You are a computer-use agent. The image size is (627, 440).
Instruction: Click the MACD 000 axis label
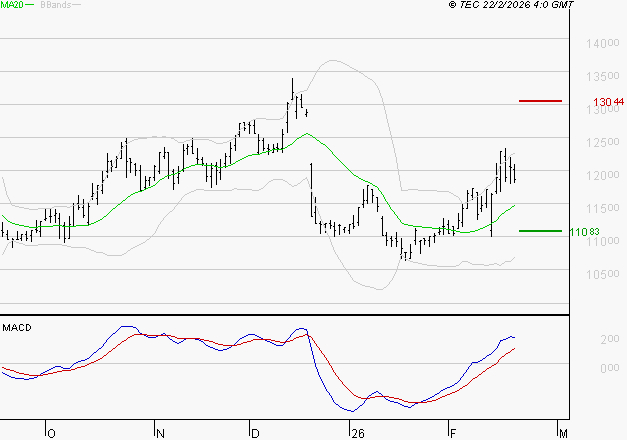tap(610, 368)
